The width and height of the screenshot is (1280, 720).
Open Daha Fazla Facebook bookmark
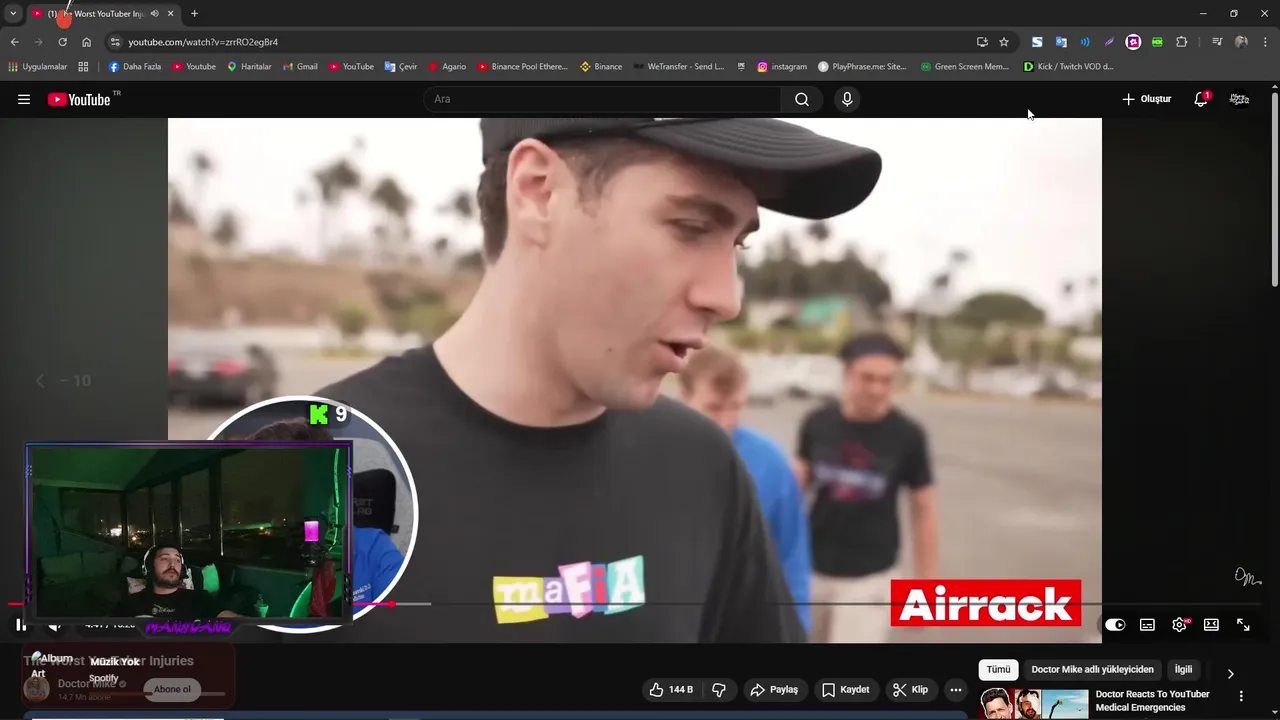point(135,67)
